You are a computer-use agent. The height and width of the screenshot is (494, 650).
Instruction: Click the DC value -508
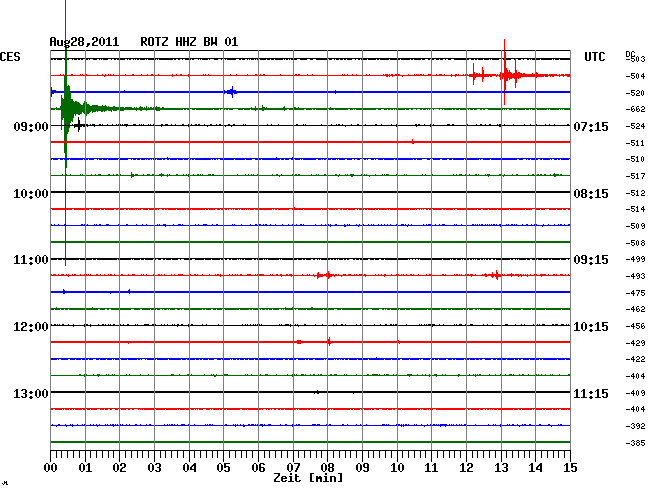coord(635,243)
